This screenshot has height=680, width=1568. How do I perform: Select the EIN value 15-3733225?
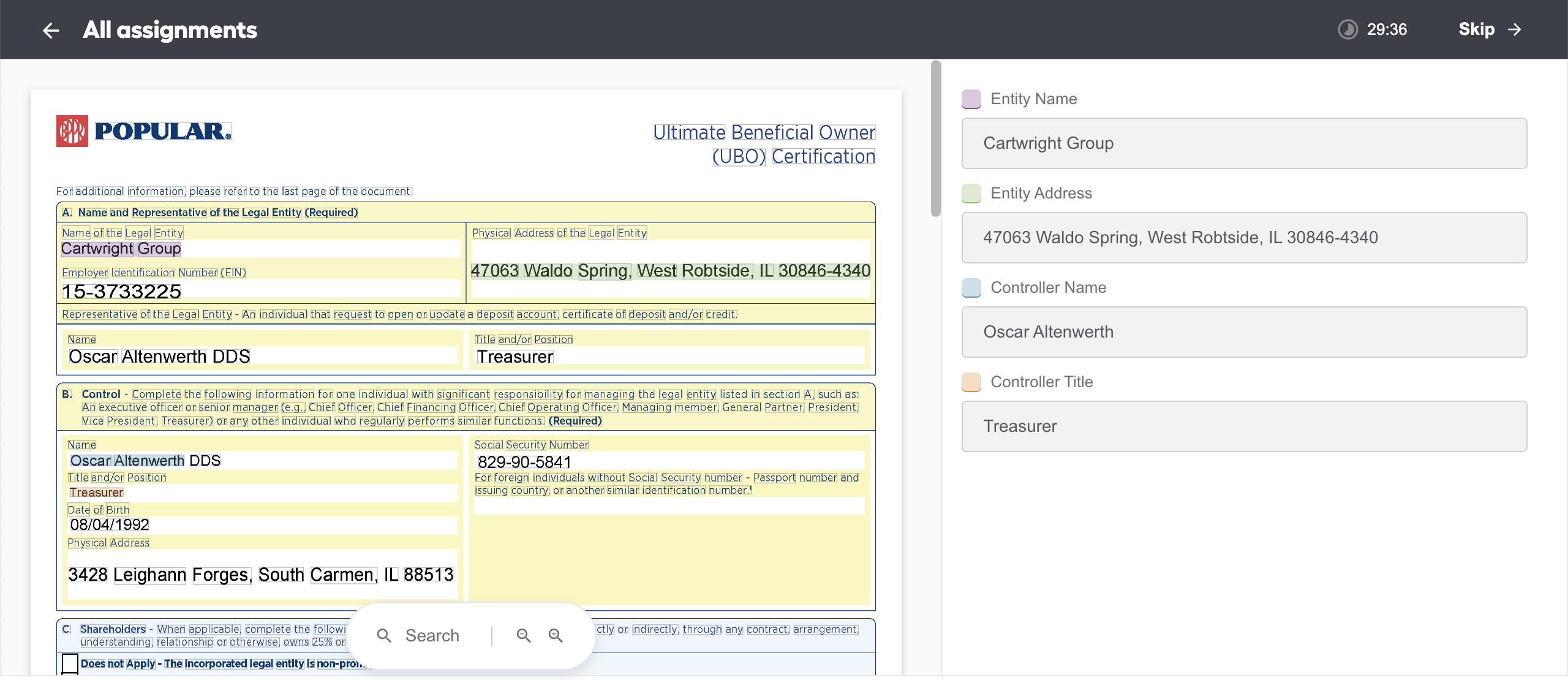pos(121,292)
